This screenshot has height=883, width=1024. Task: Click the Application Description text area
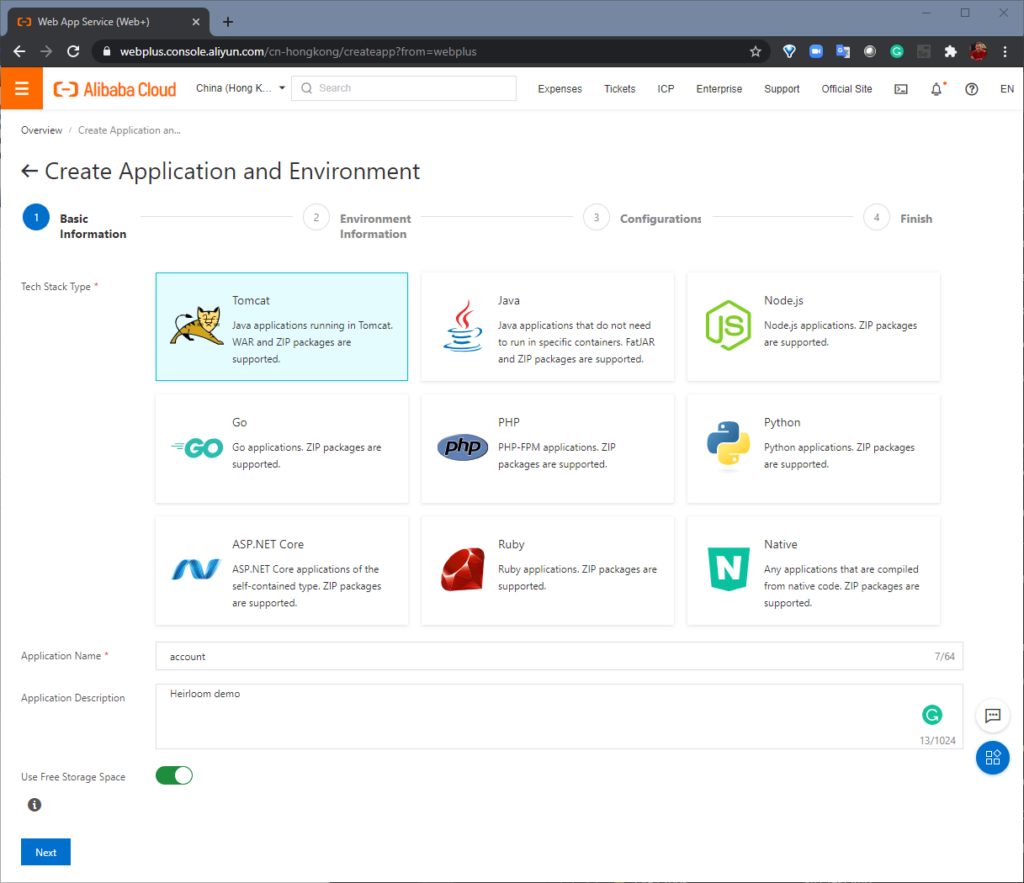coord(559,716)
